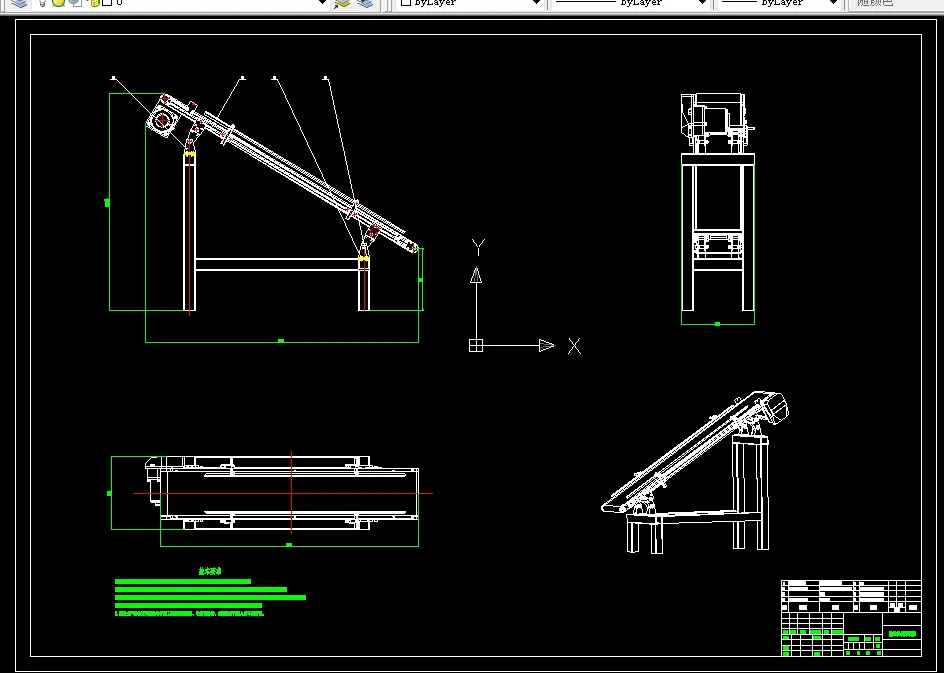
Task: Click the Layer Previous icon
Action: pos(365,3)
